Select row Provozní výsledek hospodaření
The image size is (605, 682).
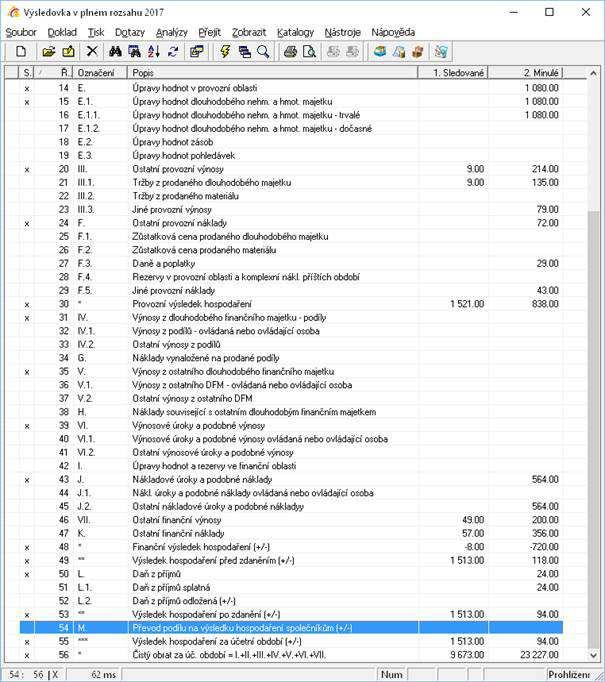click(291, 304)
